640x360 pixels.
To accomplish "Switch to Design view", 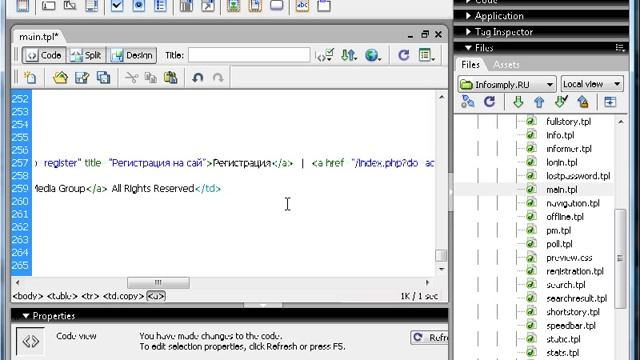I will 132,55.
